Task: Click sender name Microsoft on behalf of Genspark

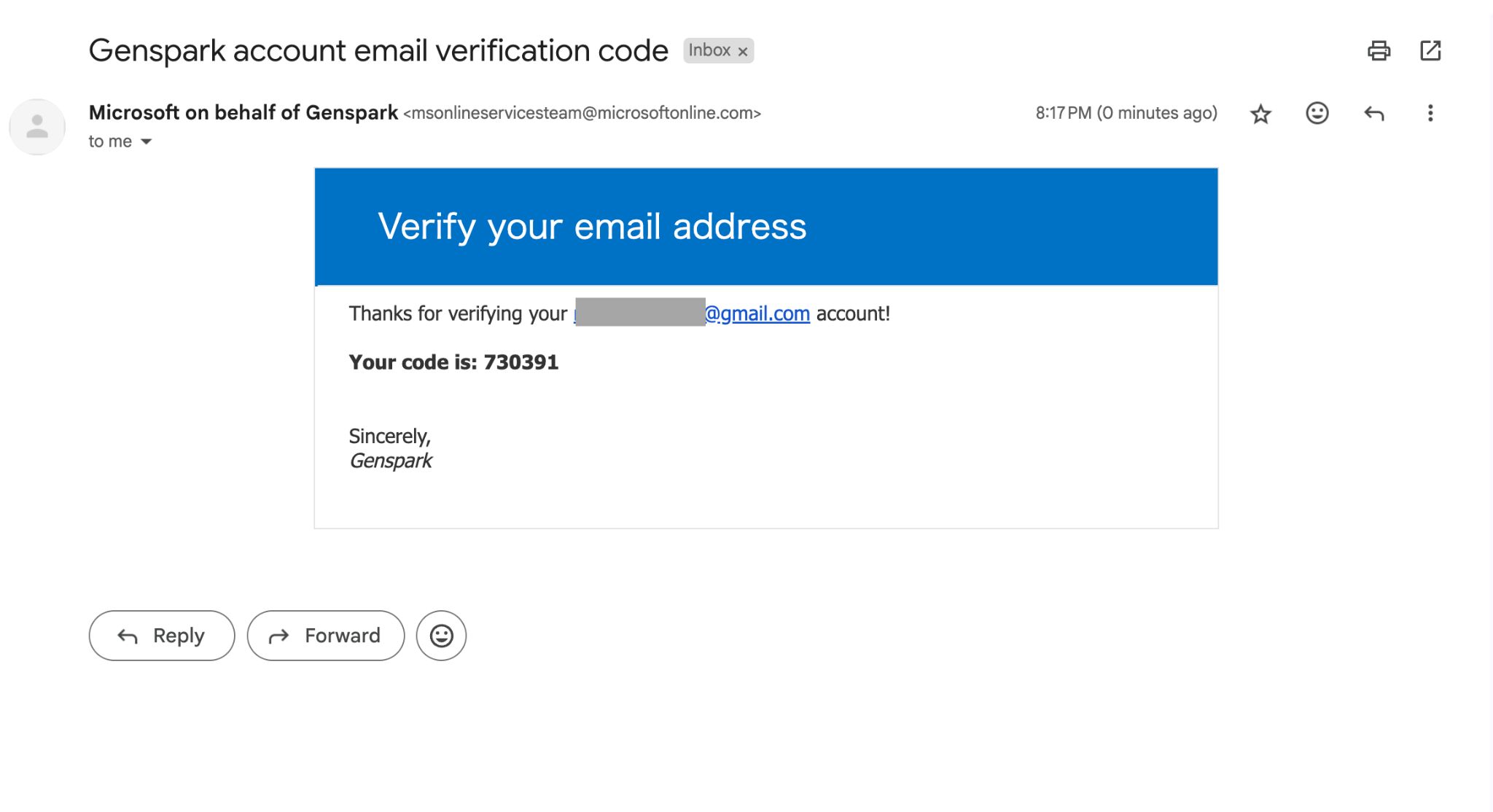Action: coord(243,112)
